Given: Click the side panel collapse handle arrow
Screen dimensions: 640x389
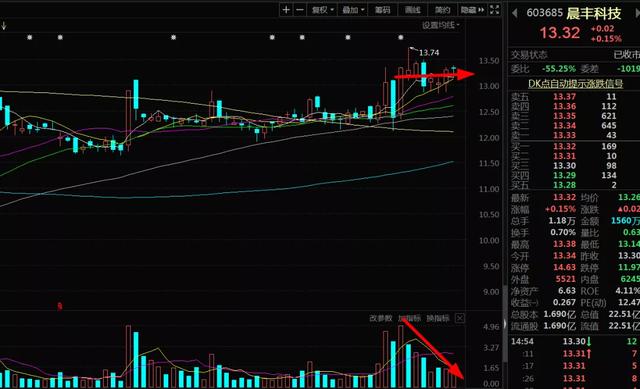Looking at the screenshot, I should [x=505, y=325].
